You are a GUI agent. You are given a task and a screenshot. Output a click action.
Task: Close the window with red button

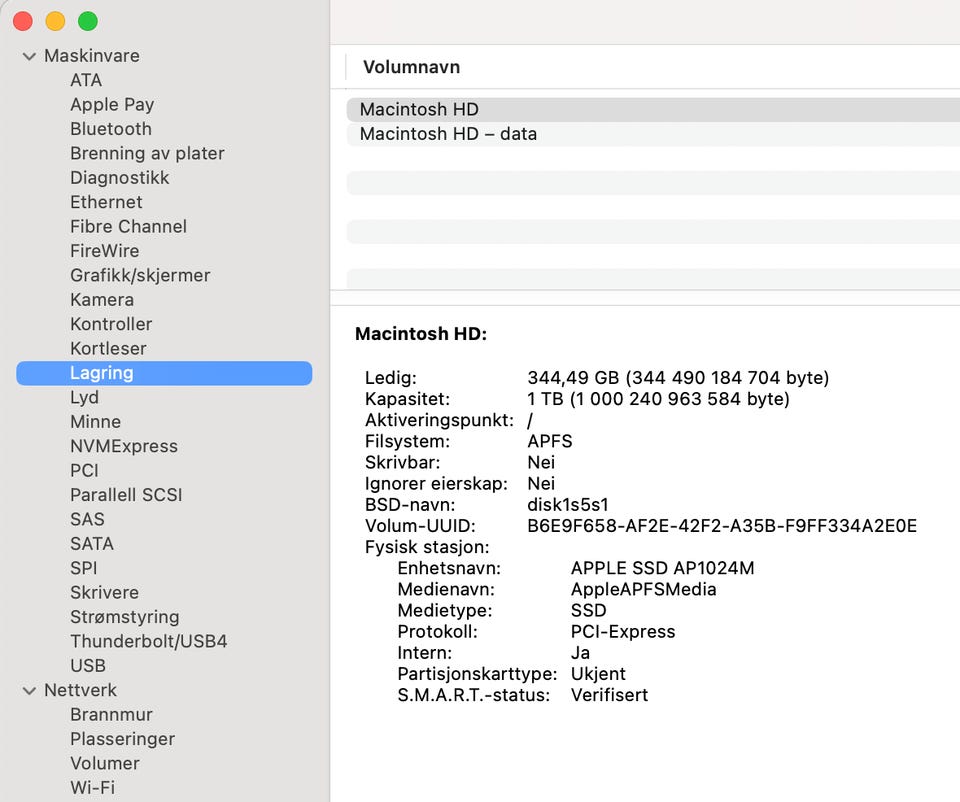[x=23, y=21]
